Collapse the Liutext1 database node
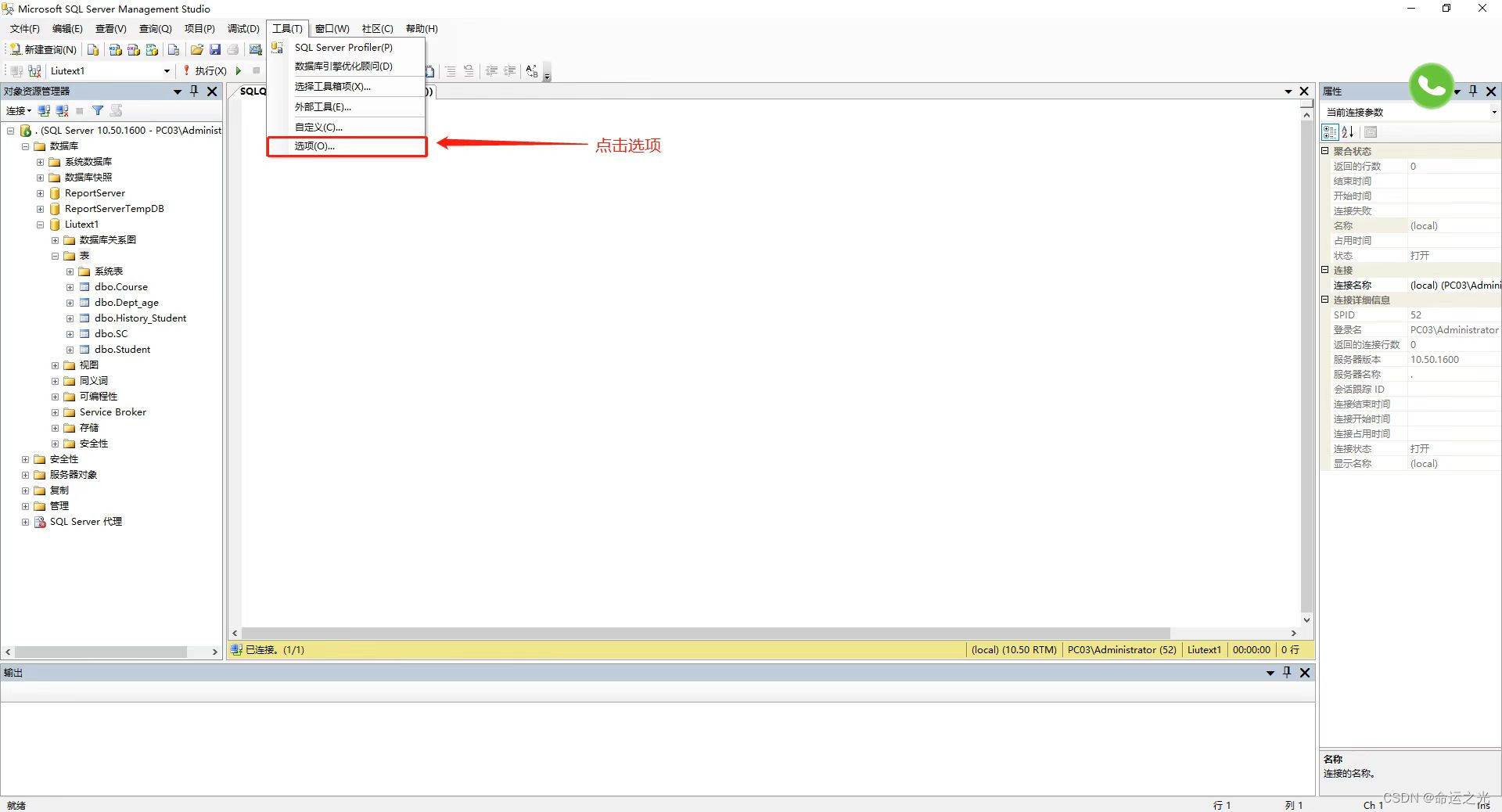Screen dimensions: 1502x812 point(40,225)
